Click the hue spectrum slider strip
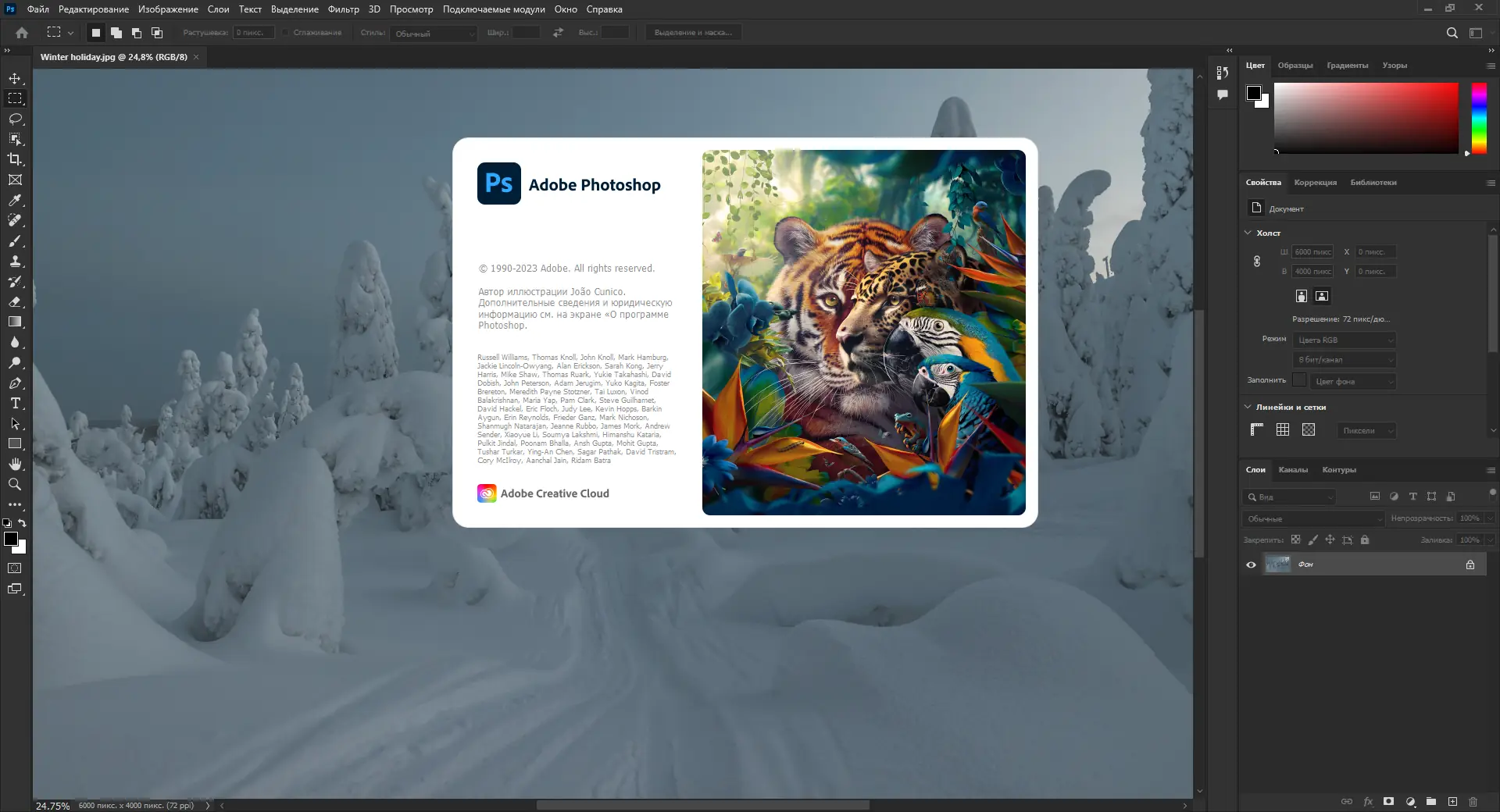The image size is (1500, 812). 1479,118
